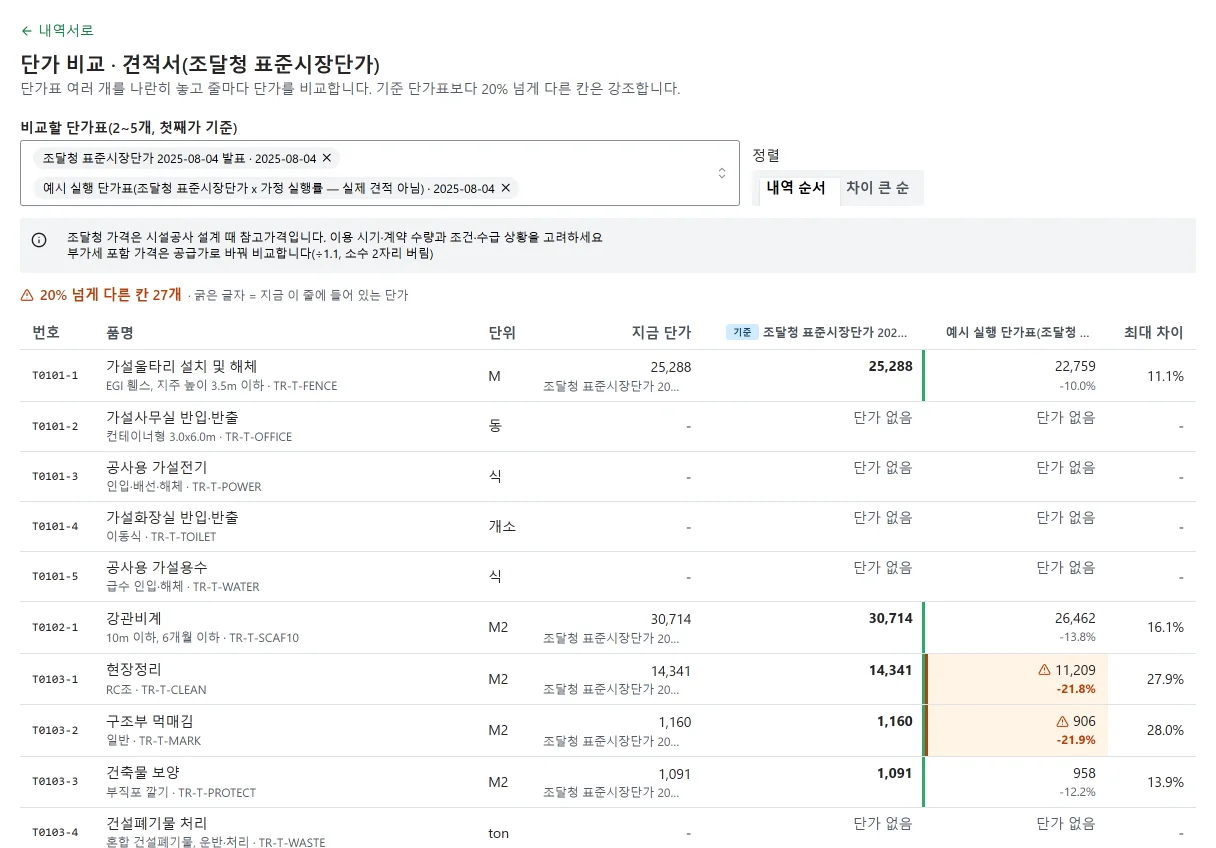Click warning icon next to 11,209

(1045, 670)
